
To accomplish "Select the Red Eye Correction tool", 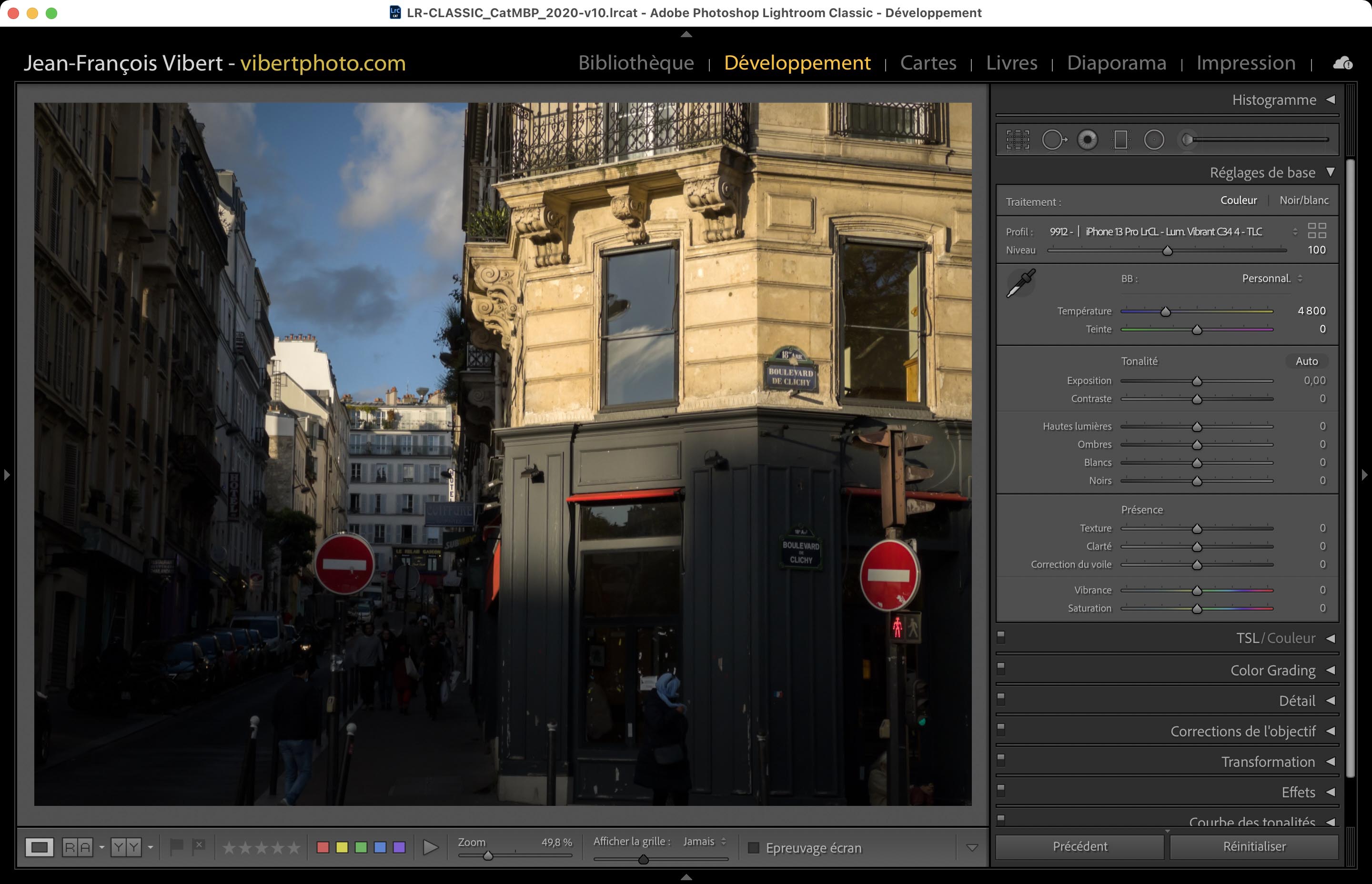I will 1087,140.
